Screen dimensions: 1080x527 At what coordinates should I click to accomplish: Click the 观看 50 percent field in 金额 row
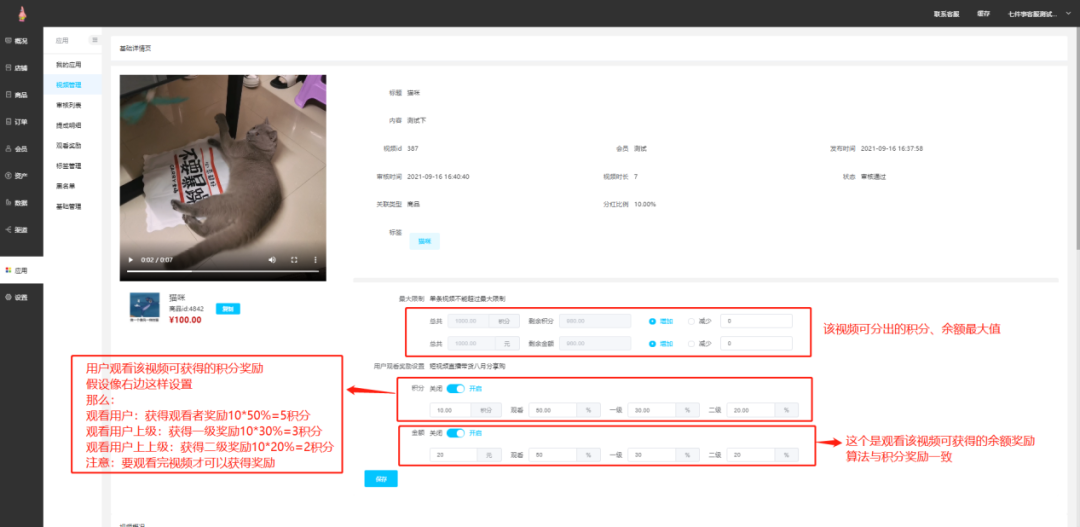[553, 455]
